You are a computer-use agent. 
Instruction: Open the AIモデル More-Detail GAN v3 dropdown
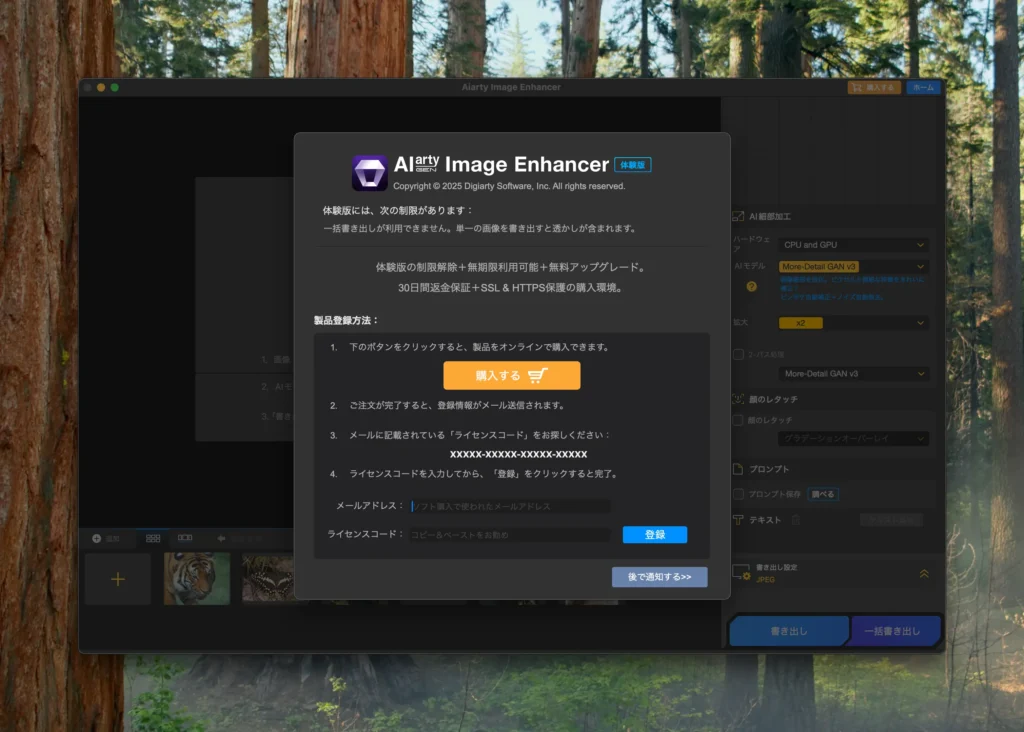(855, 266)
